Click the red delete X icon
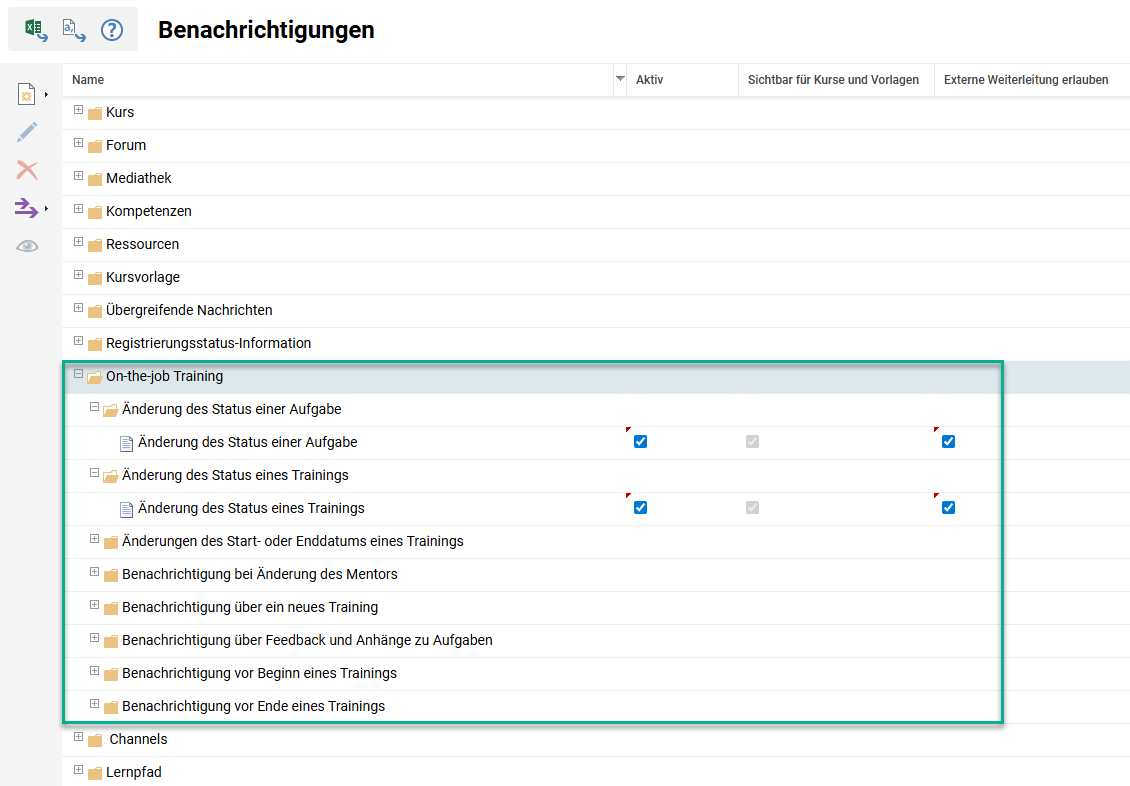This screenshot has width=1130, height=786. click(29, 169)
